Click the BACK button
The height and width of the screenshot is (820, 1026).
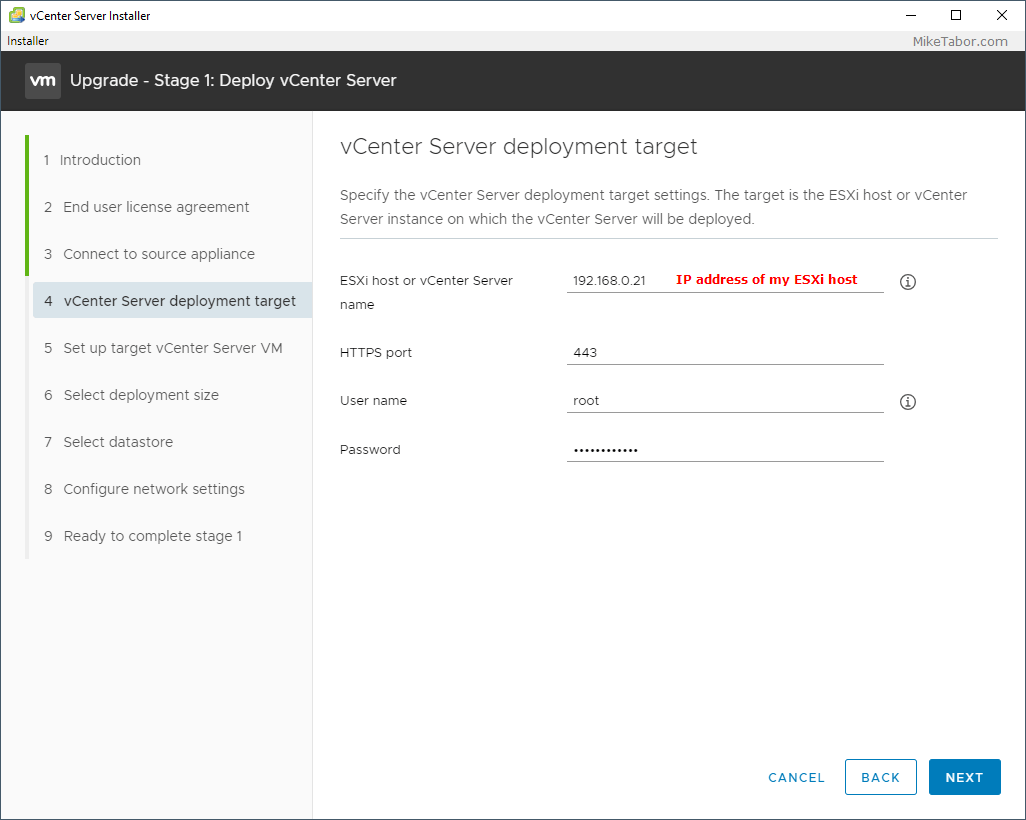[881, 777]
